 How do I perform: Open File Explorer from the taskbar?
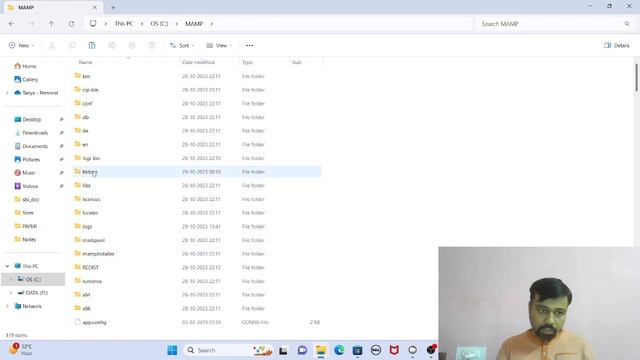pos(321,350)
